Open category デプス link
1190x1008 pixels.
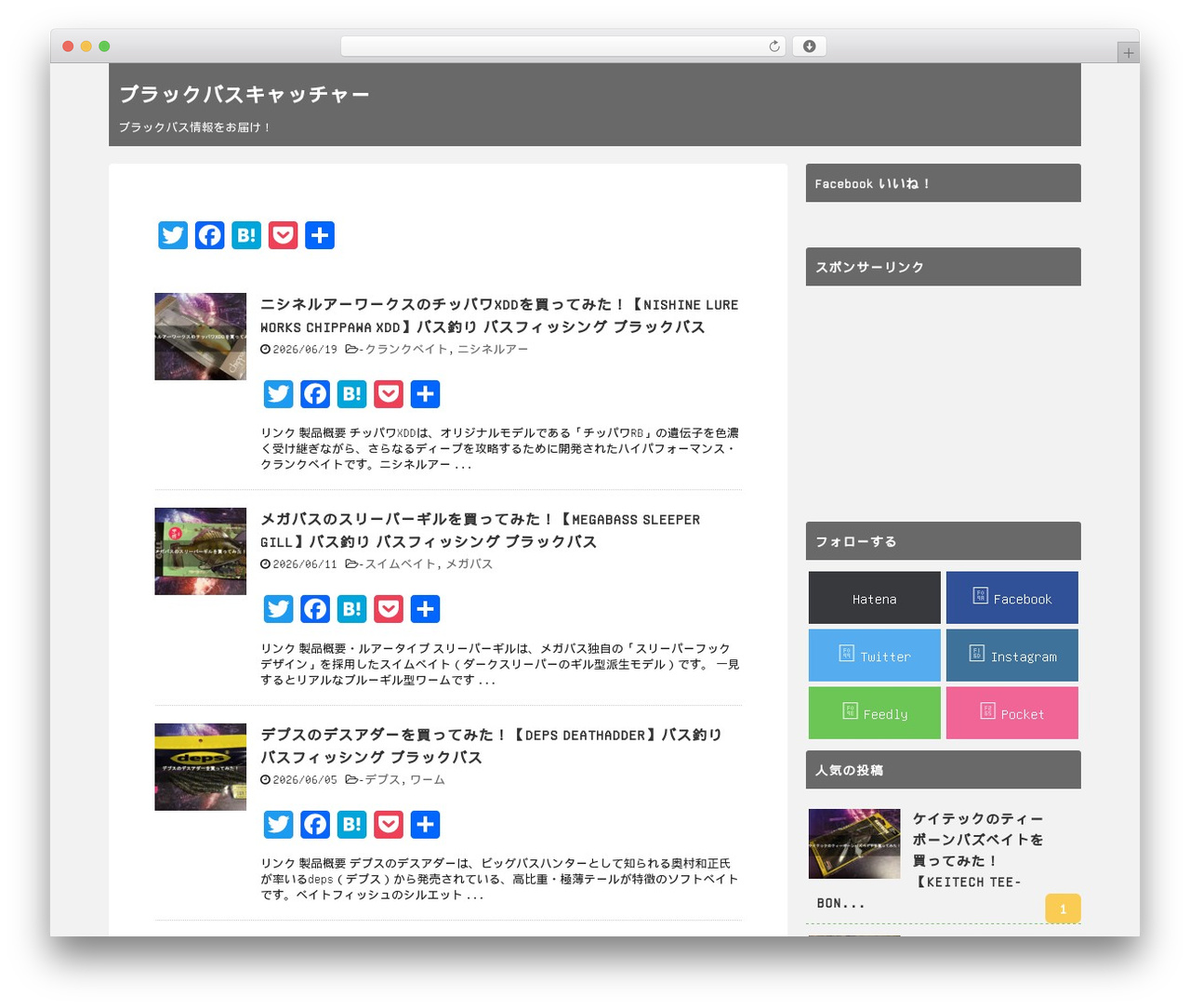(x=382, y=780)
